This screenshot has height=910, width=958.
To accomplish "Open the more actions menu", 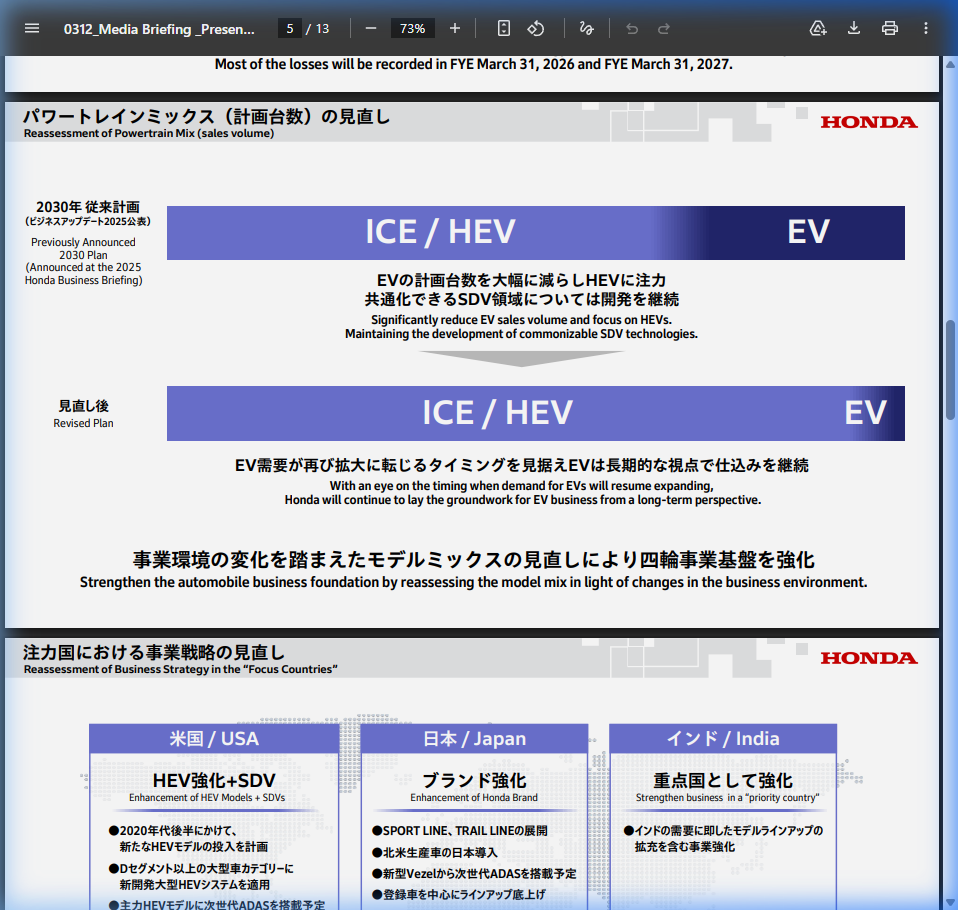I will coord(926,29).
